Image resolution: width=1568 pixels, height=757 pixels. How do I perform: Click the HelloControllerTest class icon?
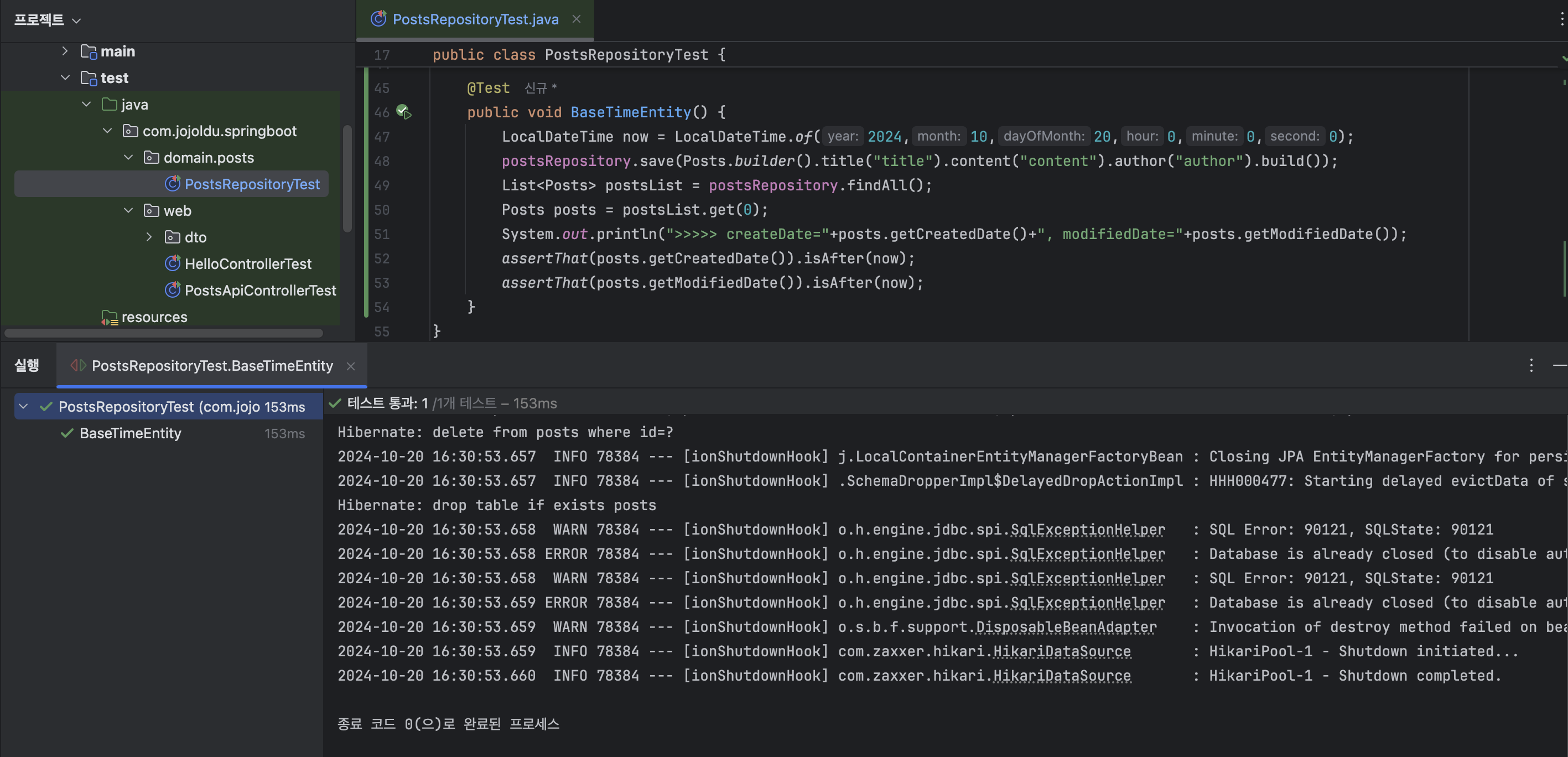[173, 264]
